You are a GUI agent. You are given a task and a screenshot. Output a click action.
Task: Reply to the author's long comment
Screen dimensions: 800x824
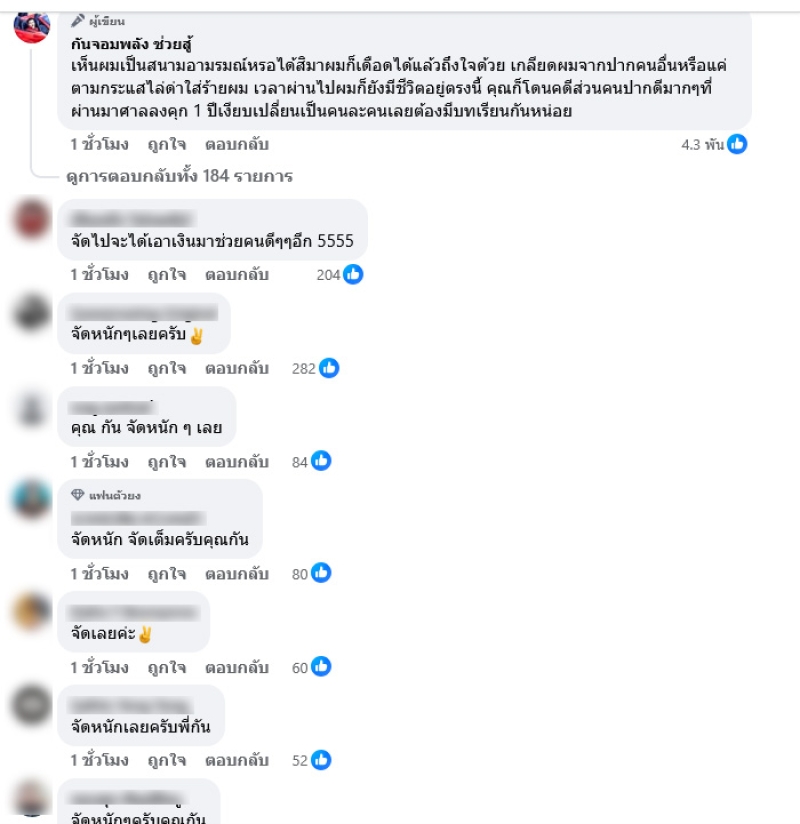point(237,145)
